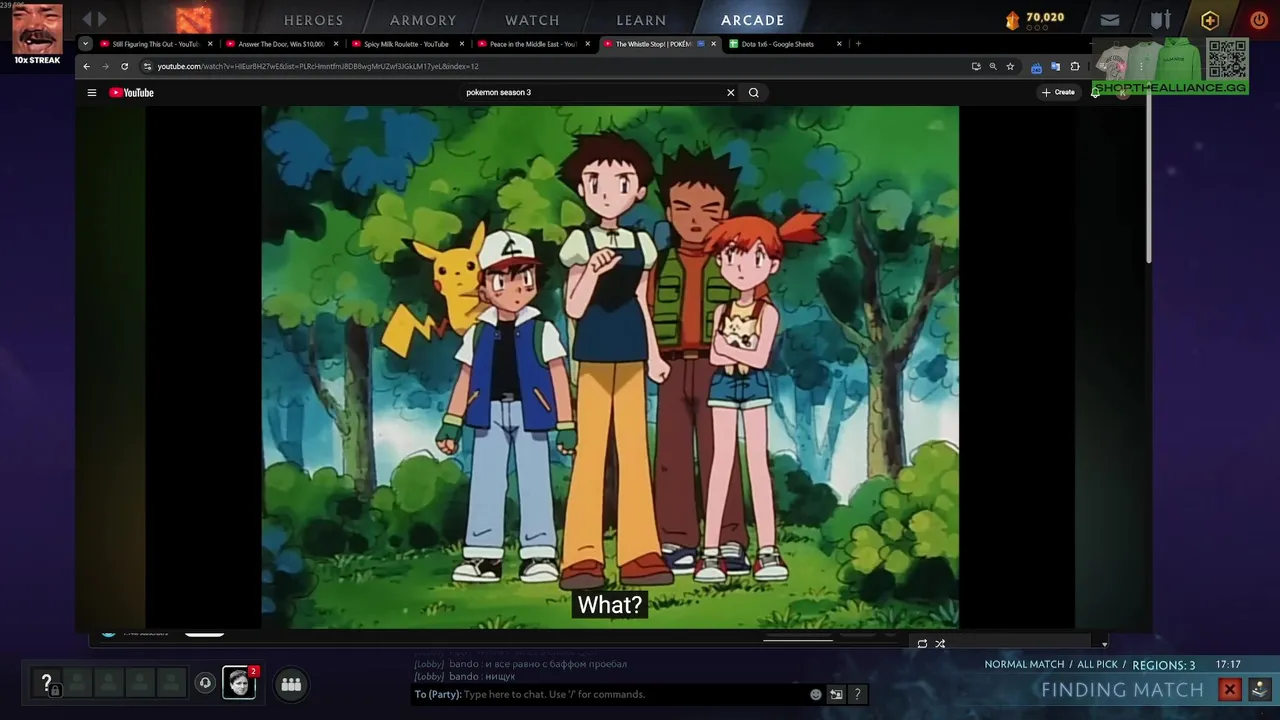This screenshot has height=720, width=1280.
Task: Open Chrome tab search dropdown arrow
Action: point(85,44)
